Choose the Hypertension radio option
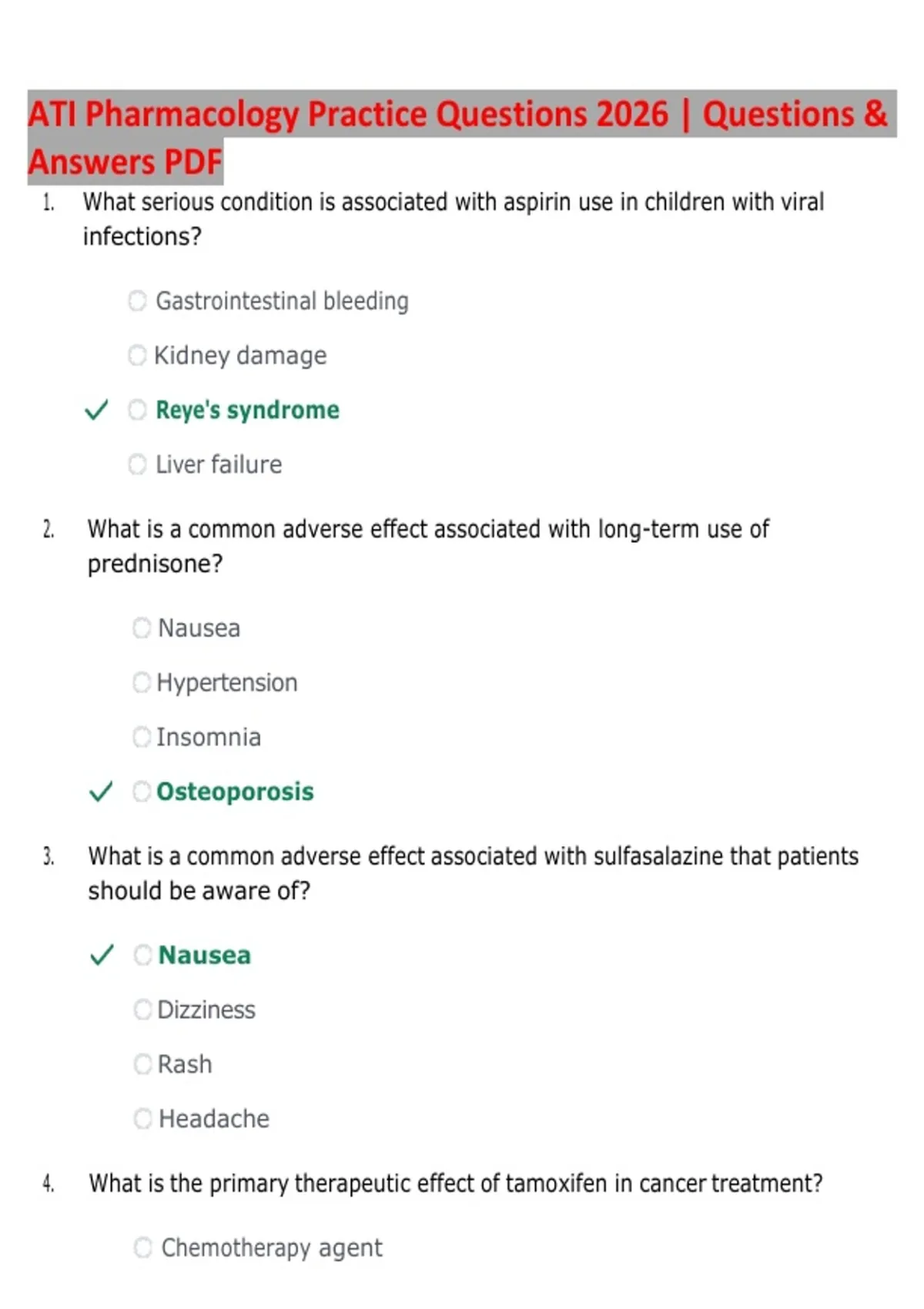Screen dimensions: 924x1309 point(142,682)
